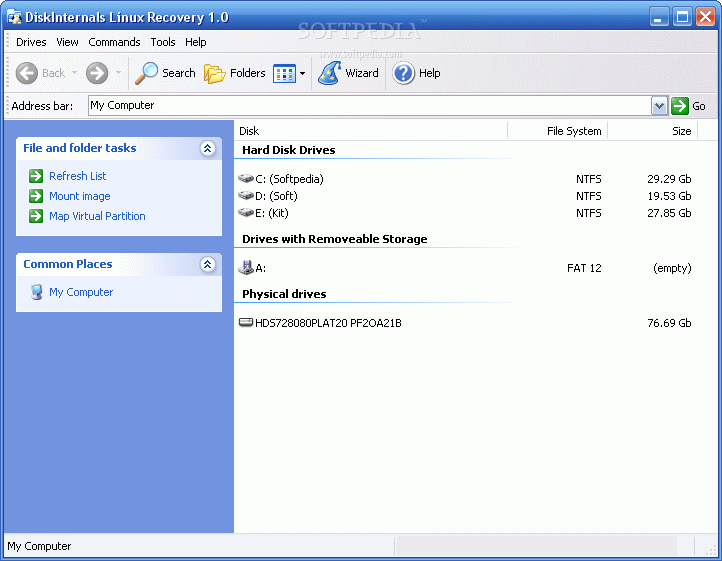Click the Map Virtual Partition link

point(97,216)
